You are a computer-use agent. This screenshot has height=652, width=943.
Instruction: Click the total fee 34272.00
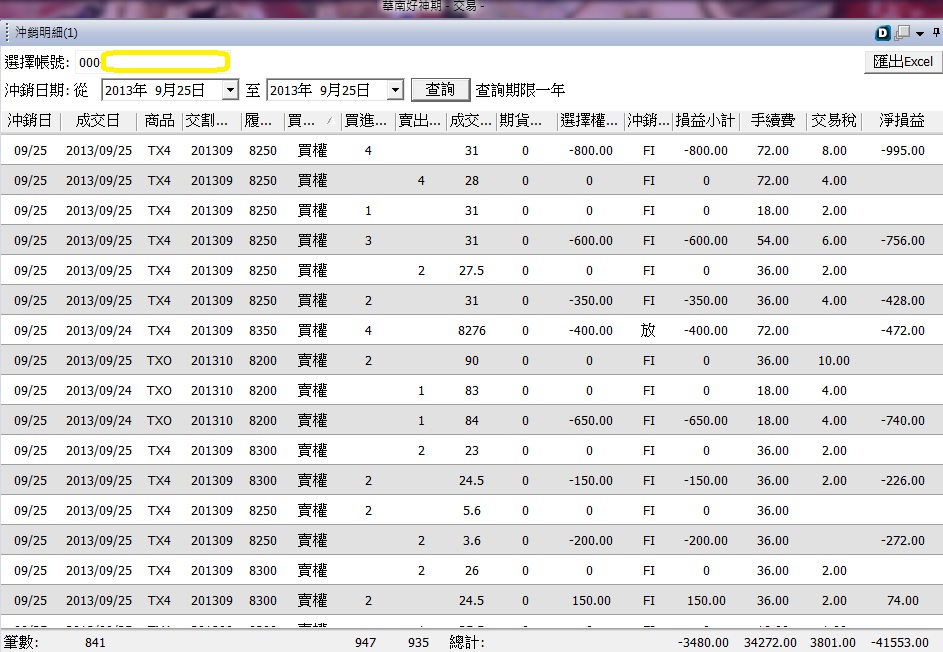tap(770, 642)
